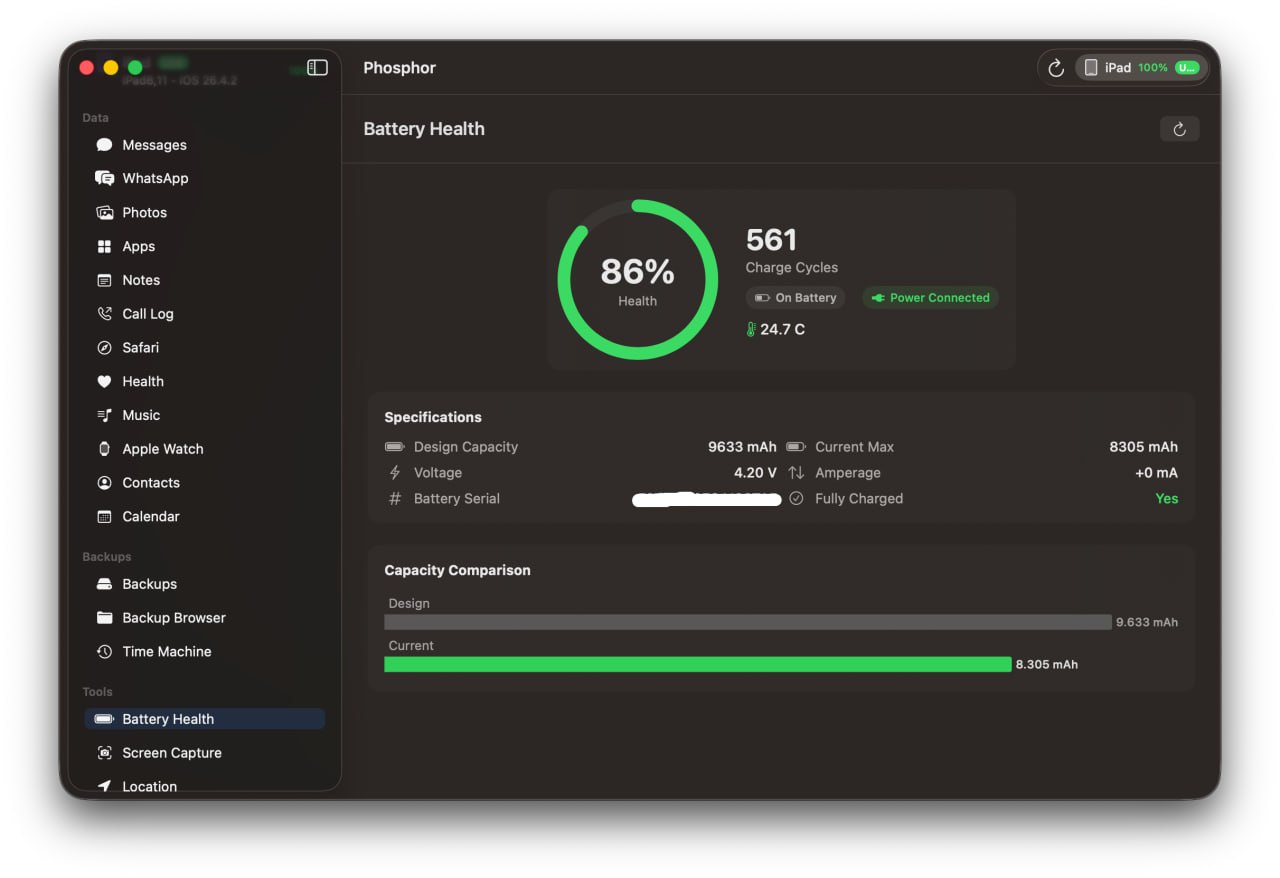This screenshot has height=878, width=1280.
Task: Go to Photos in the sidebar
Action: pos(204,212)
